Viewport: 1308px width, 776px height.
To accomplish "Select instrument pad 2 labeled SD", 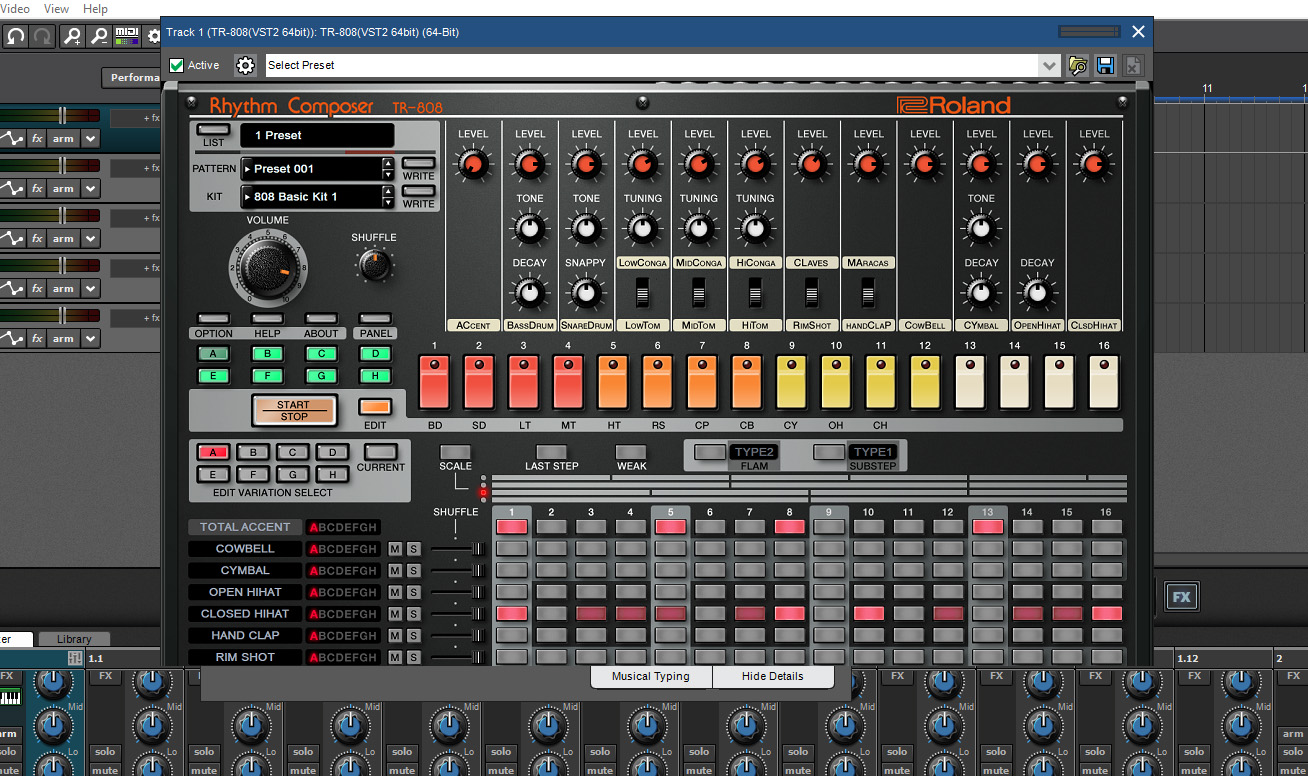I will click(x=479, y=382).
